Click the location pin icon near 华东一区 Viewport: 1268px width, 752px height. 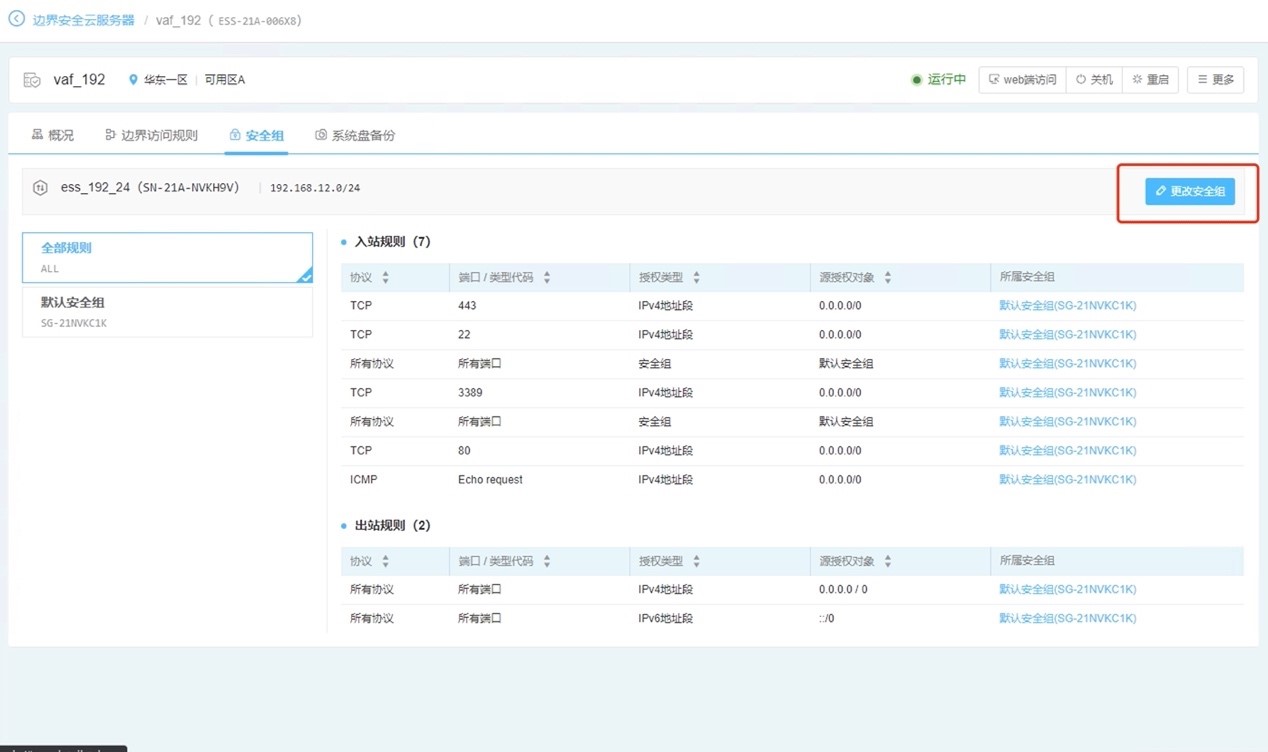[133, 80]
